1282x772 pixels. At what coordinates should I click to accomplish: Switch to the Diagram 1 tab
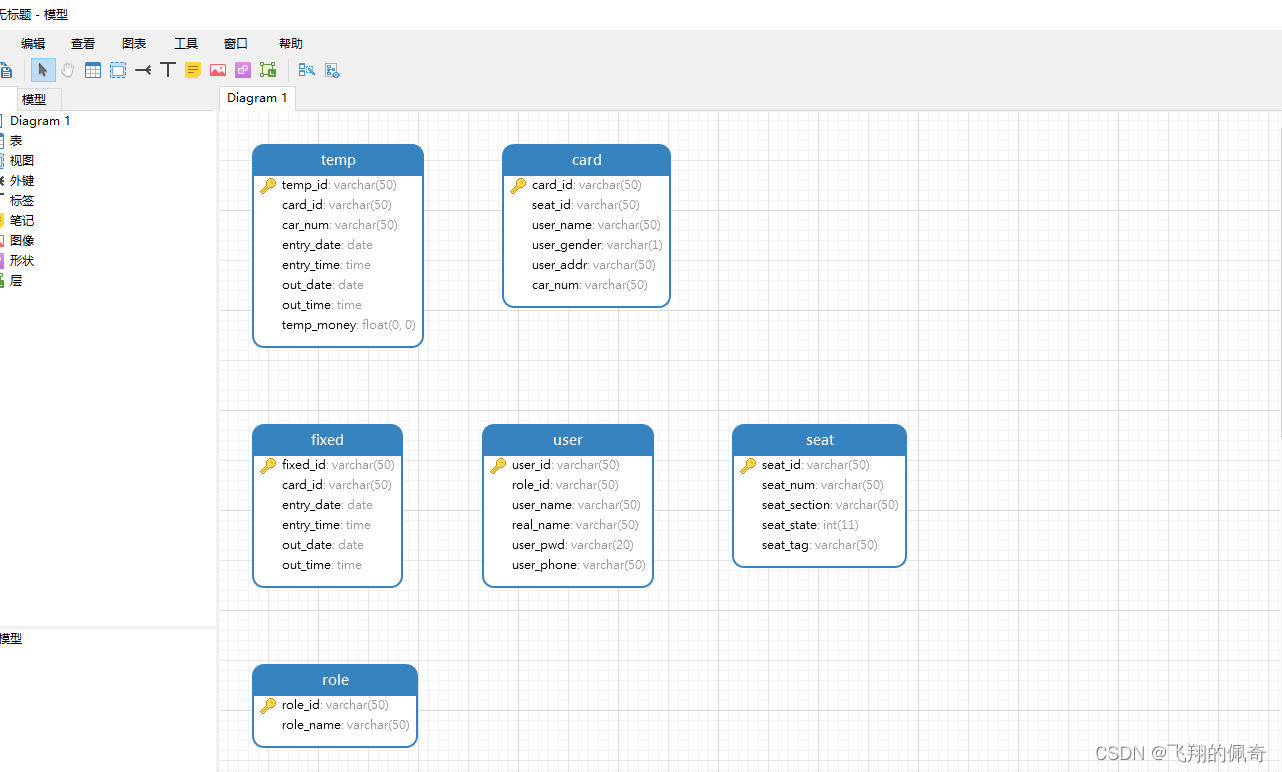point(257,98)
